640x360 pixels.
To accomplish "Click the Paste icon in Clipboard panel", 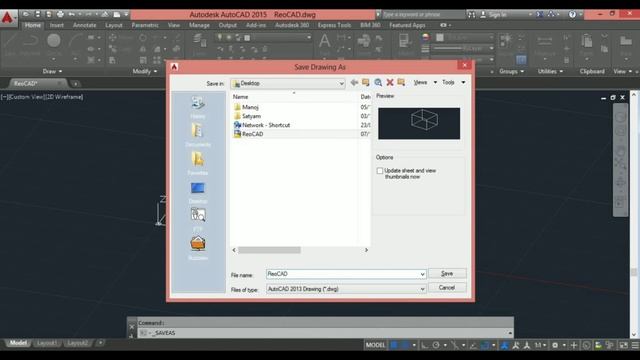I will pyautogui.click(x=587, y=41).
